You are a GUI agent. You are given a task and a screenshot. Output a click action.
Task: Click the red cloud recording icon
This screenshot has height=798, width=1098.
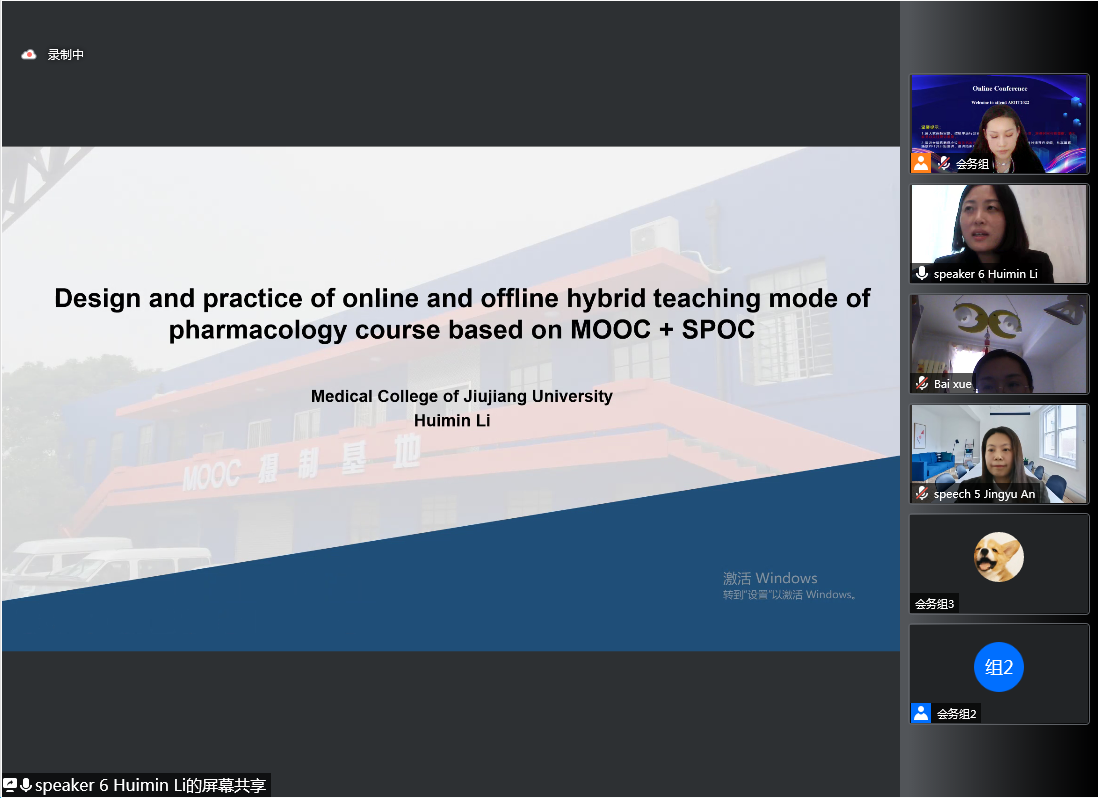pyautogui.click(x=29, y=55)
